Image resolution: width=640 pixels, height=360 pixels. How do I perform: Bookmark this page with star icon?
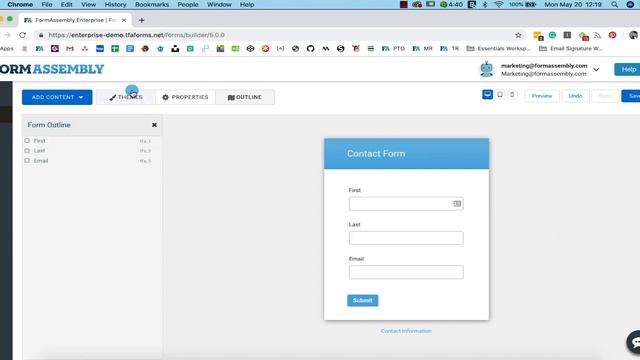click(x=518, y=35)
